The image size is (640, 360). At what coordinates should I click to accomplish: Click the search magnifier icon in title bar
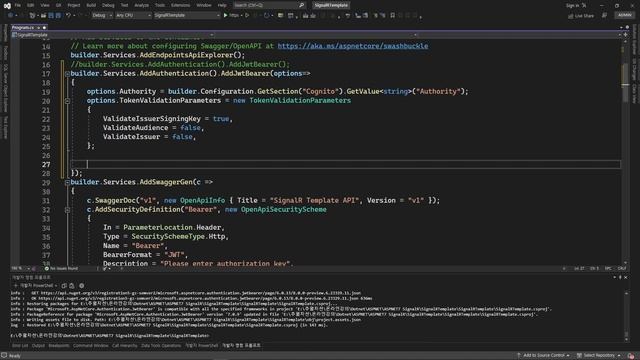point(301,5)
